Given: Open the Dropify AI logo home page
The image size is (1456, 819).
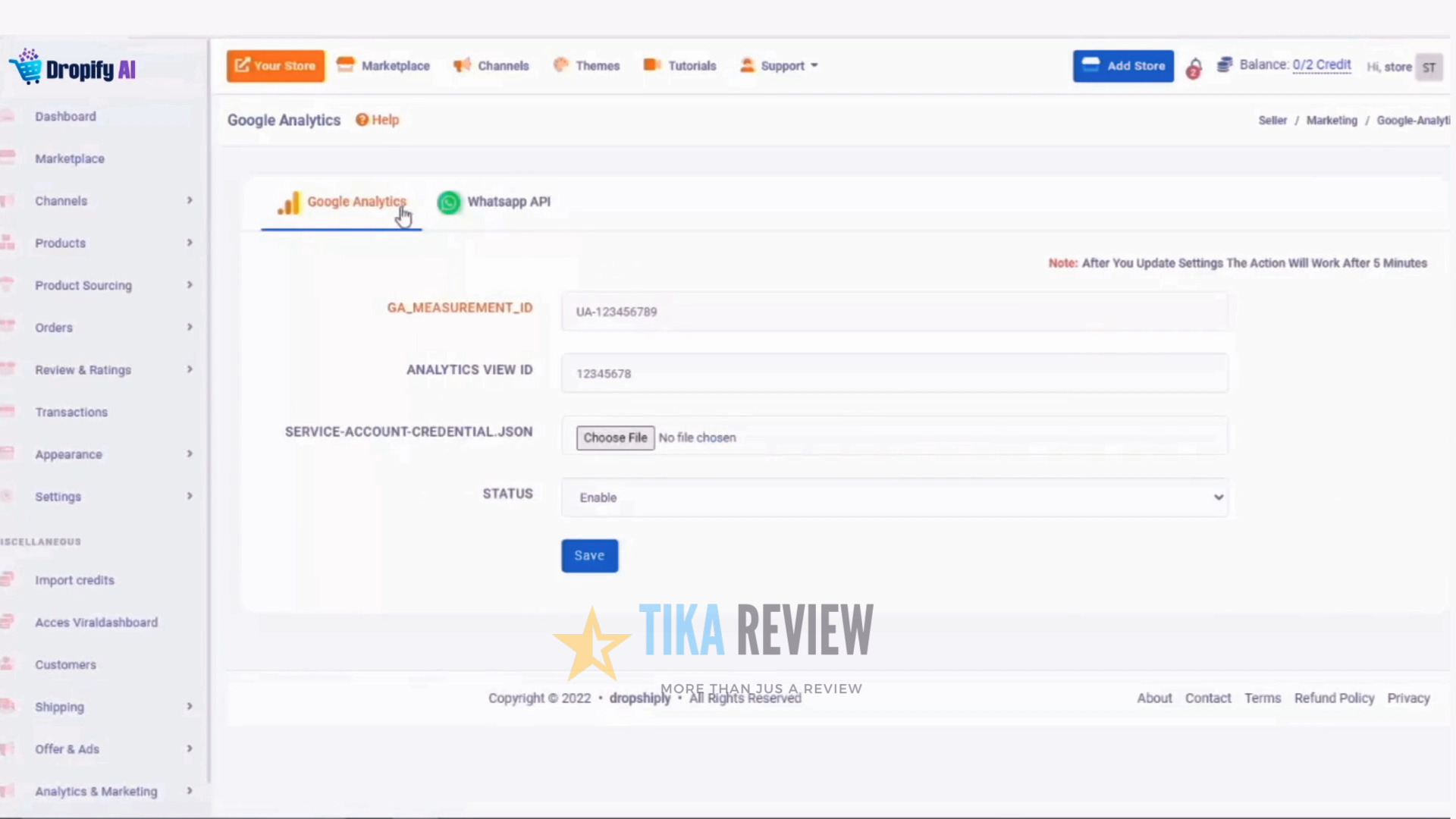Looking at the screenshot, I should pos(72,67).
